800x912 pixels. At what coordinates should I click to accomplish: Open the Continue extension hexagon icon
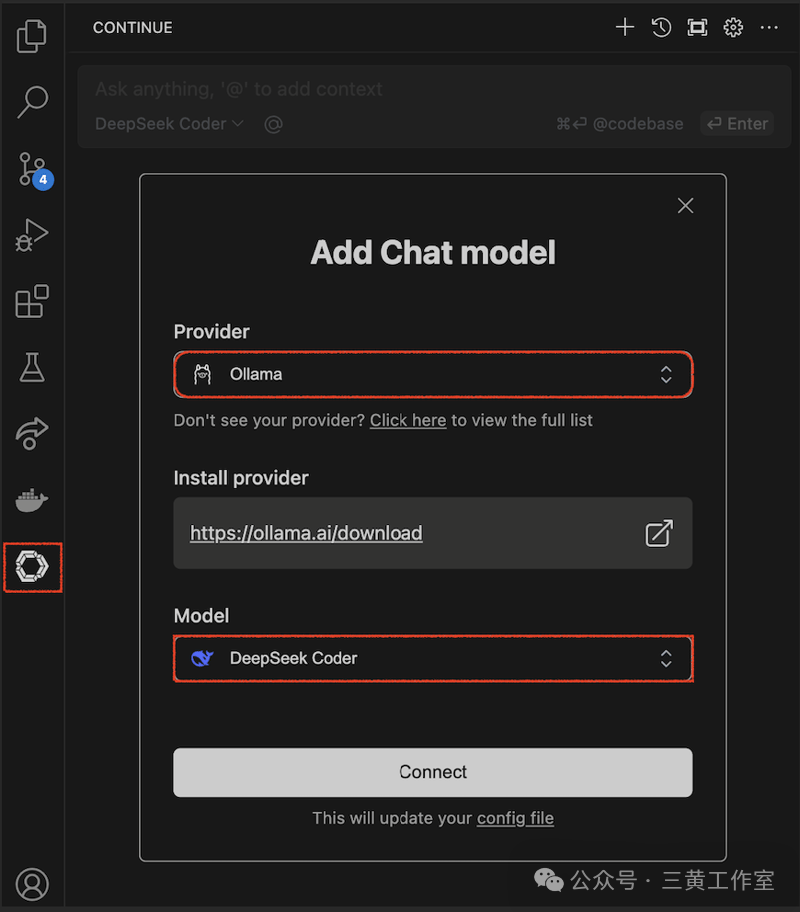(x=32, y=567)
